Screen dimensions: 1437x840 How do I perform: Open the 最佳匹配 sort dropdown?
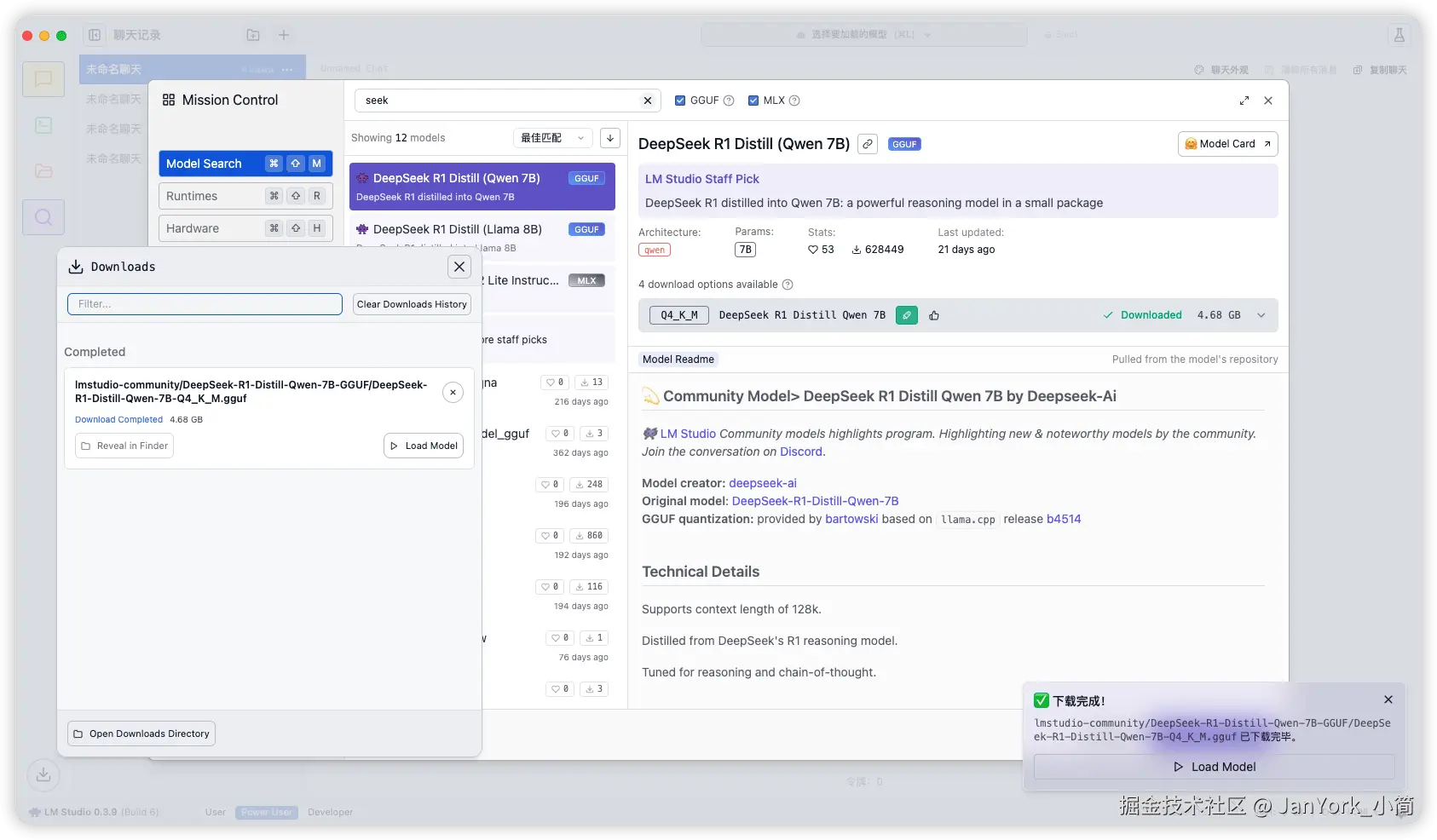552,138
